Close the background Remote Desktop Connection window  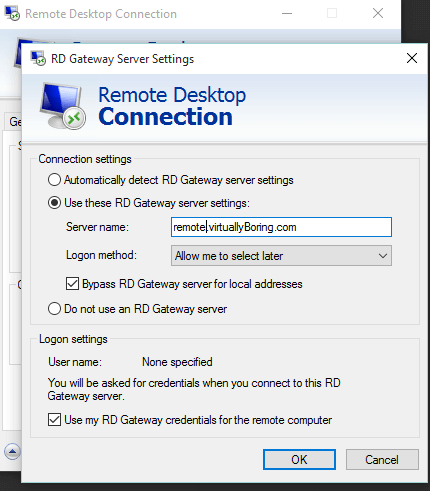(378, 14)
